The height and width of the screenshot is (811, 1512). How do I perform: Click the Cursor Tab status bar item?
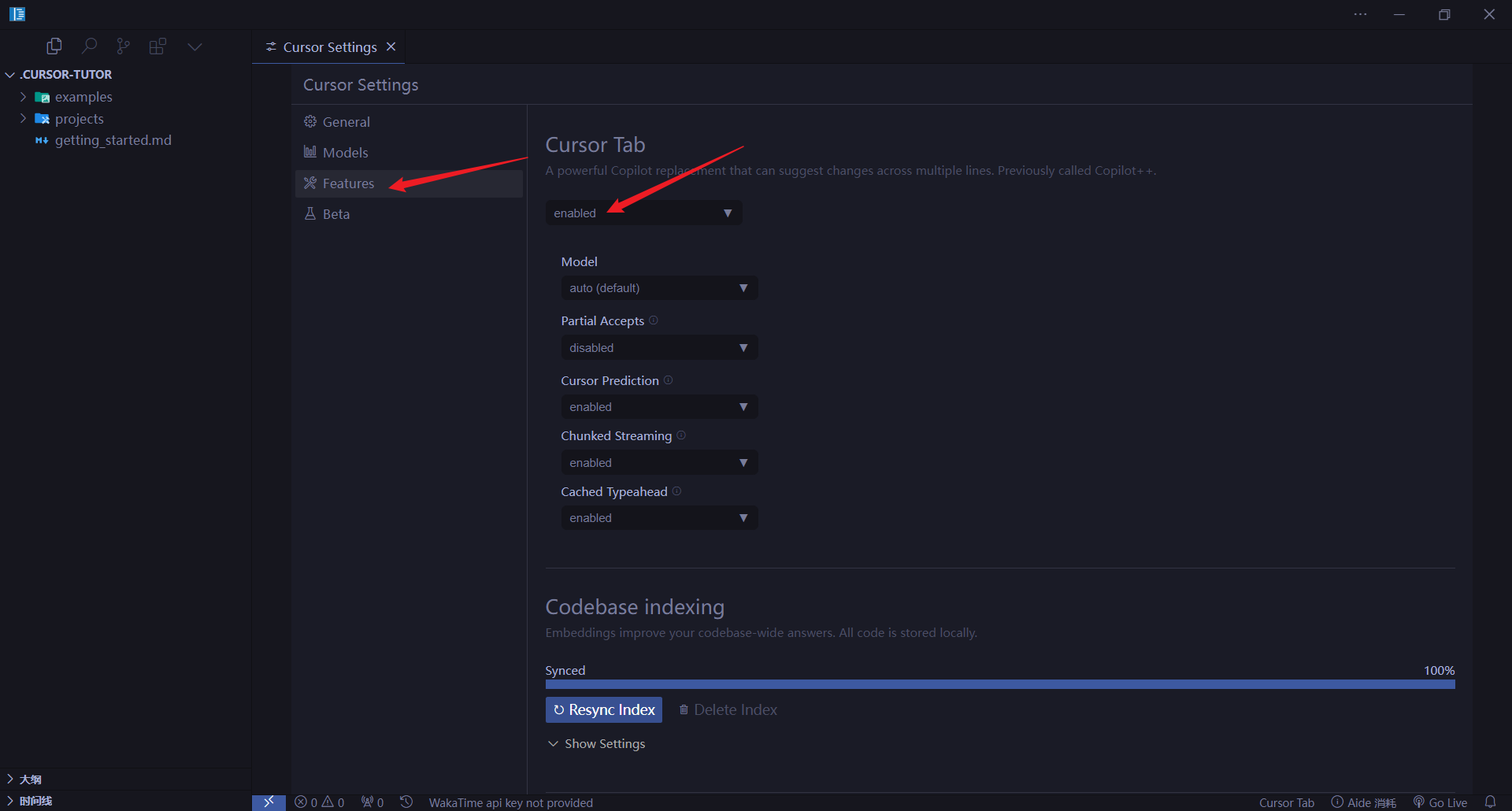tap(1286, 802)
